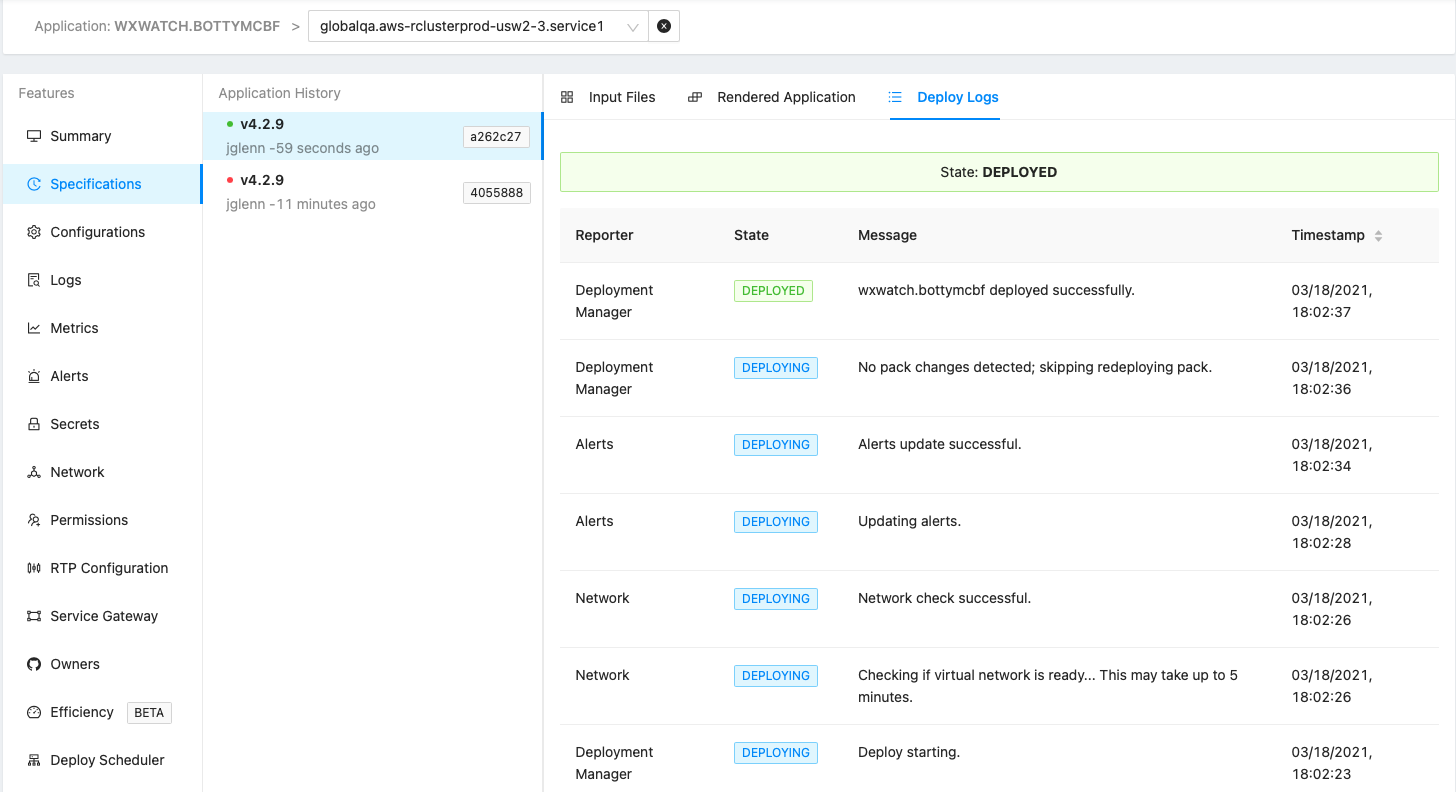Screen dimensions: 1456x792
Task: Open the Deploy Scheduler feature
Action: (x=107, y=760)
